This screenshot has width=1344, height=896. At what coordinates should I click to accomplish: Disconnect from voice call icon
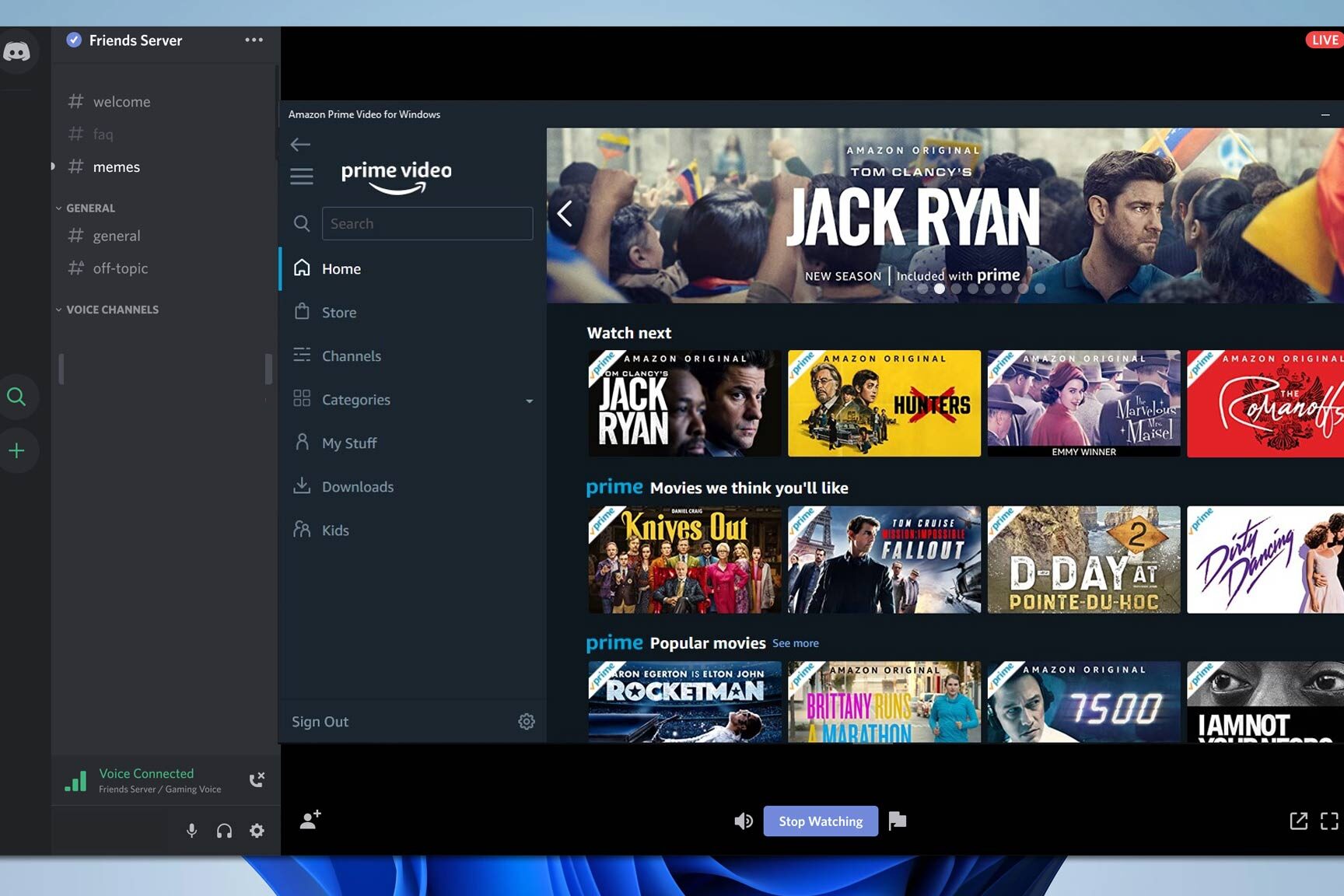click(257, 779)
